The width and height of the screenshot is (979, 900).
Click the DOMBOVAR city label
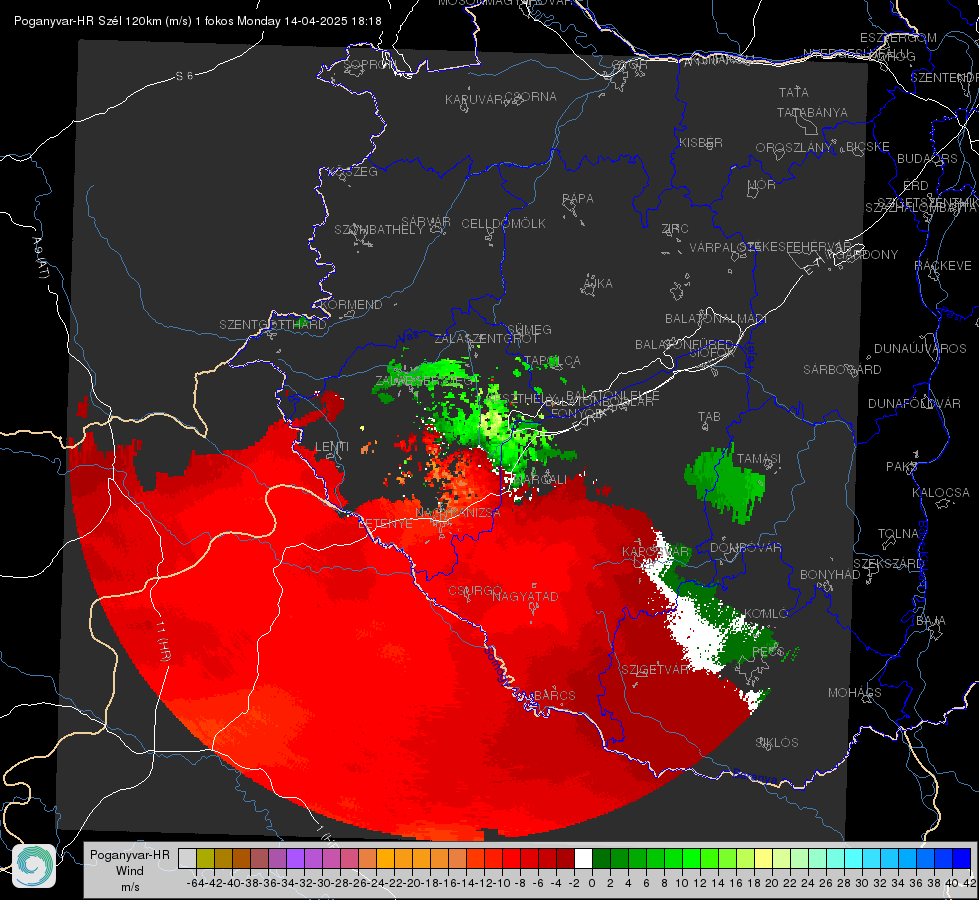click(x=745, y=548)
